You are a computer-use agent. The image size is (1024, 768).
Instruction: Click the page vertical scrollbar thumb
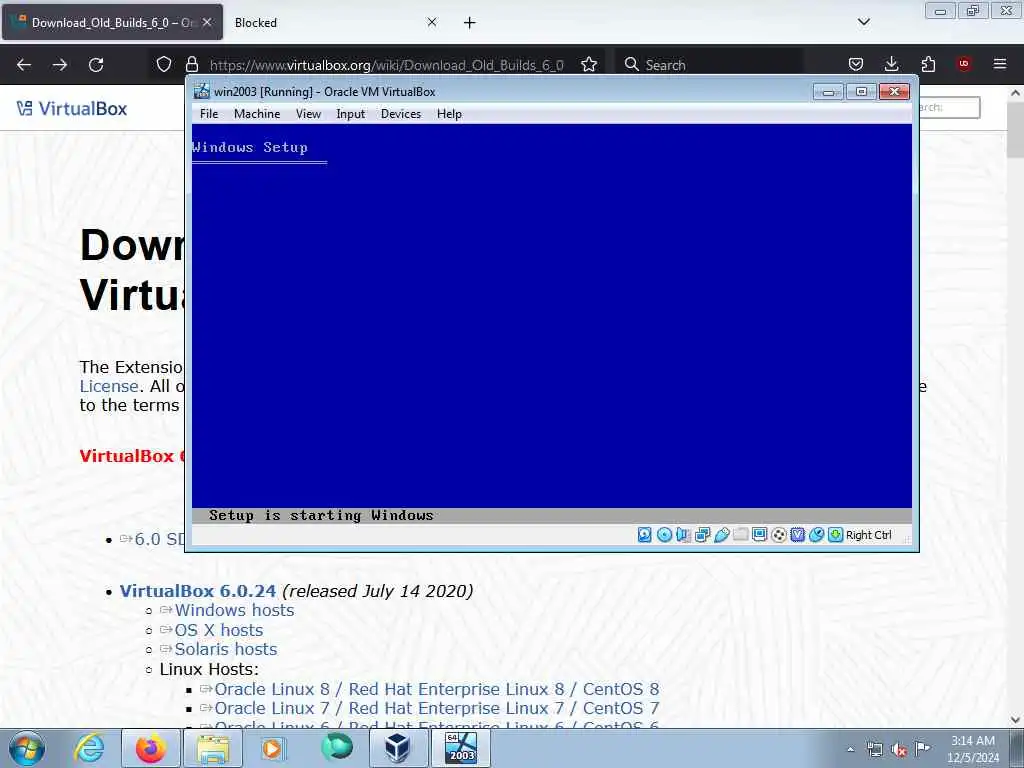point(1015,131)
